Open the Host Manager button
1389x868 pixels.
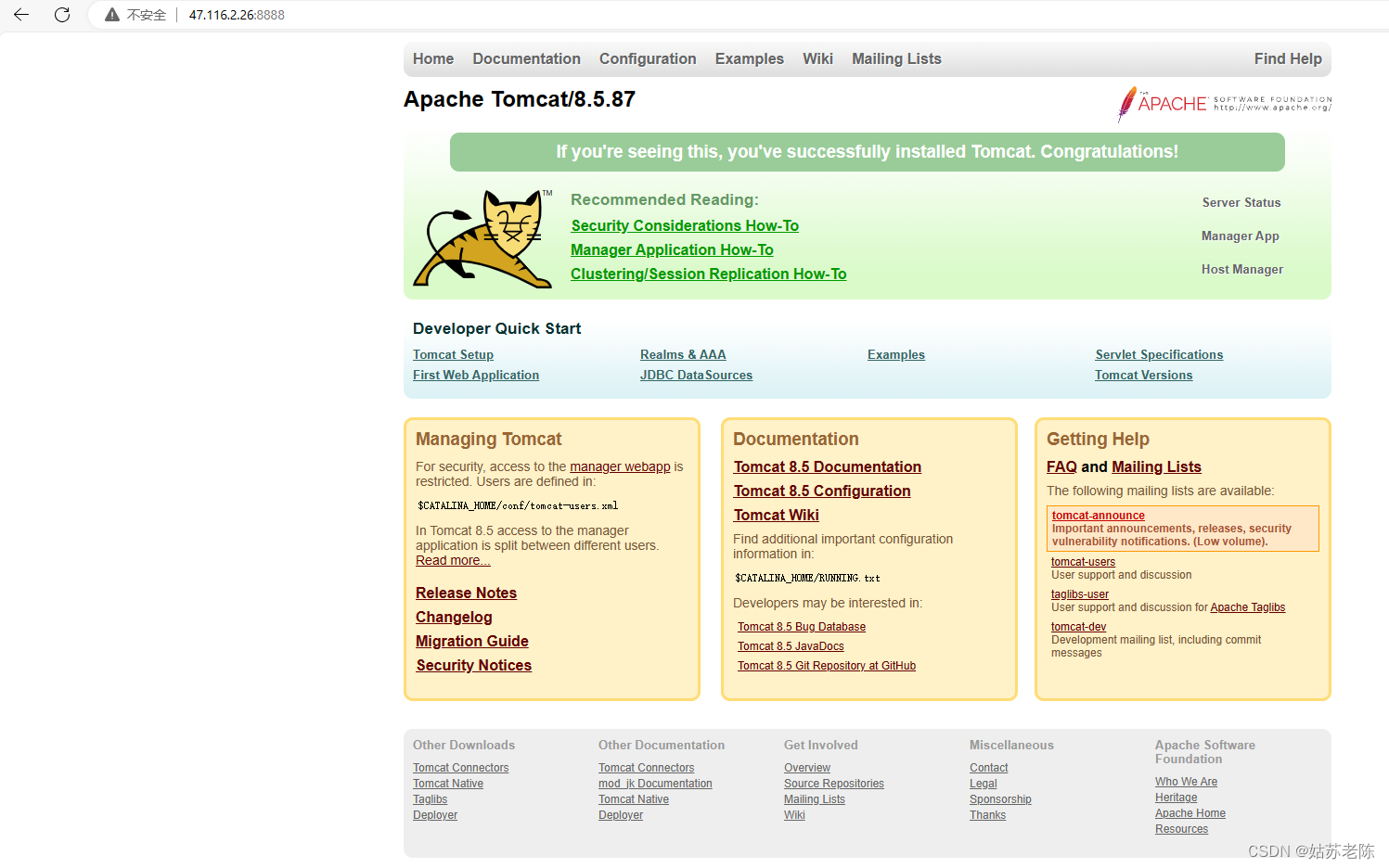tap(1242, 269)
